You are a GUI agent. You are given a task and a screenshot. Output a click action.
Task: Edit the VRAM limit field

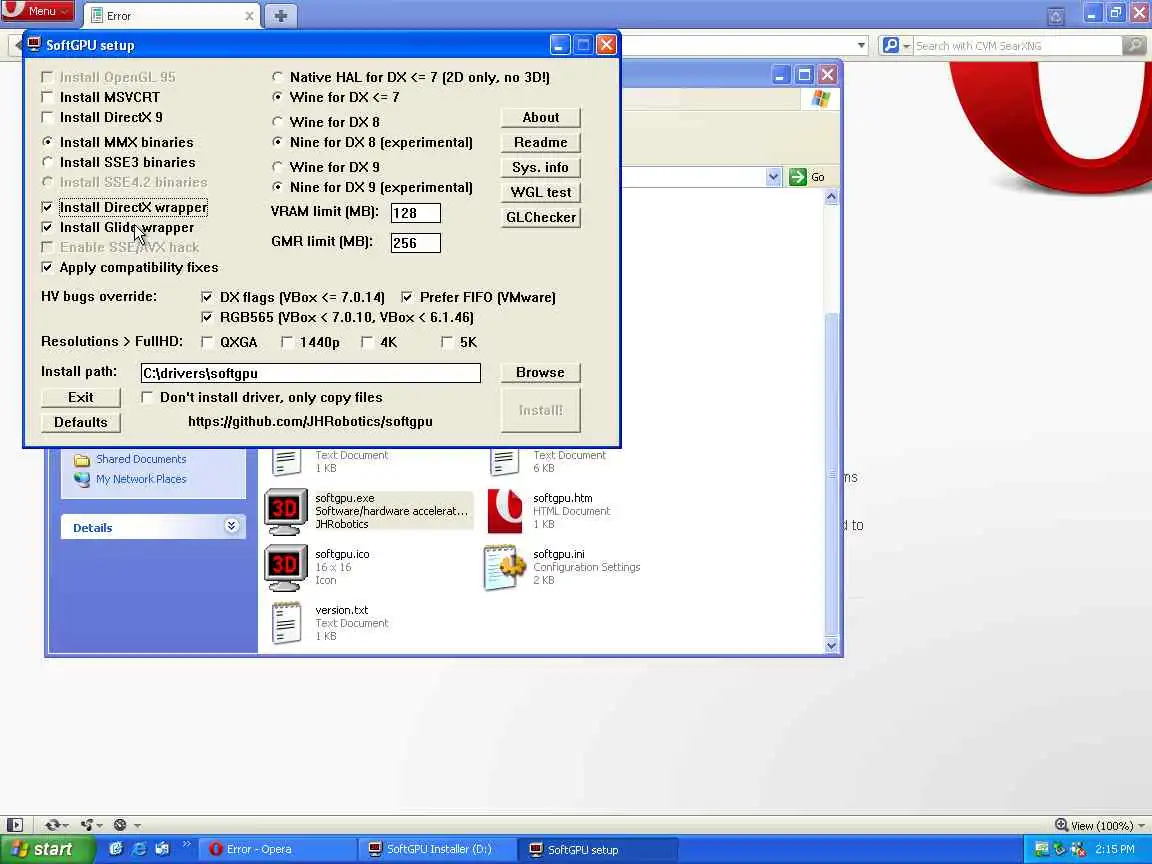tap(416, 213)
